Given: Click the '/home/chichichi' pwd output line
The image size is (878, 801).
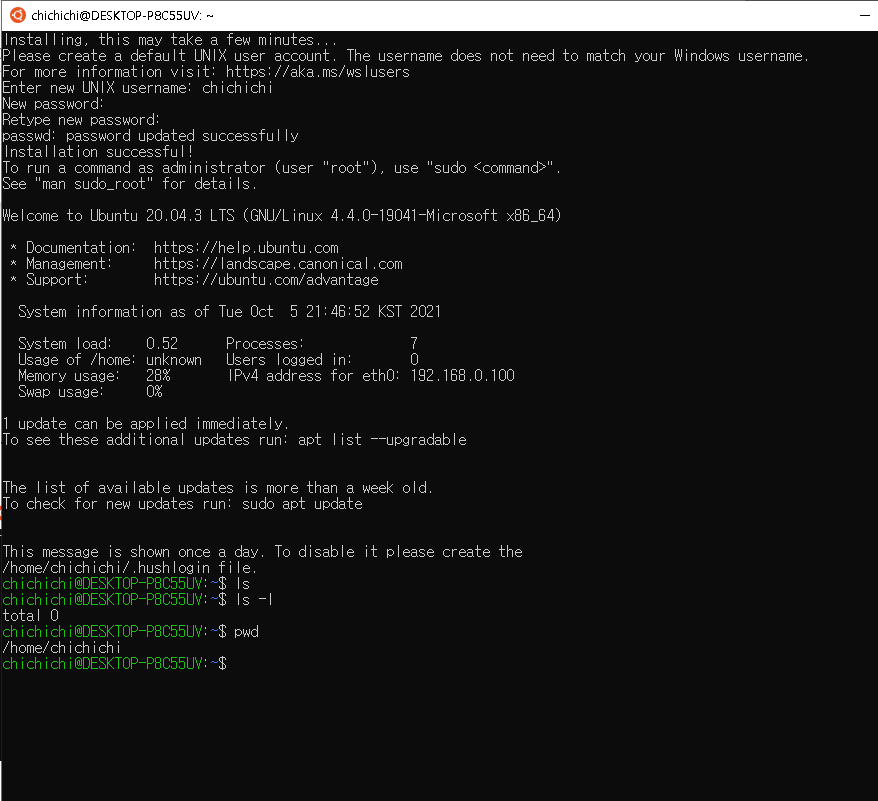Looking at the screenshot, I should point(62,648).
